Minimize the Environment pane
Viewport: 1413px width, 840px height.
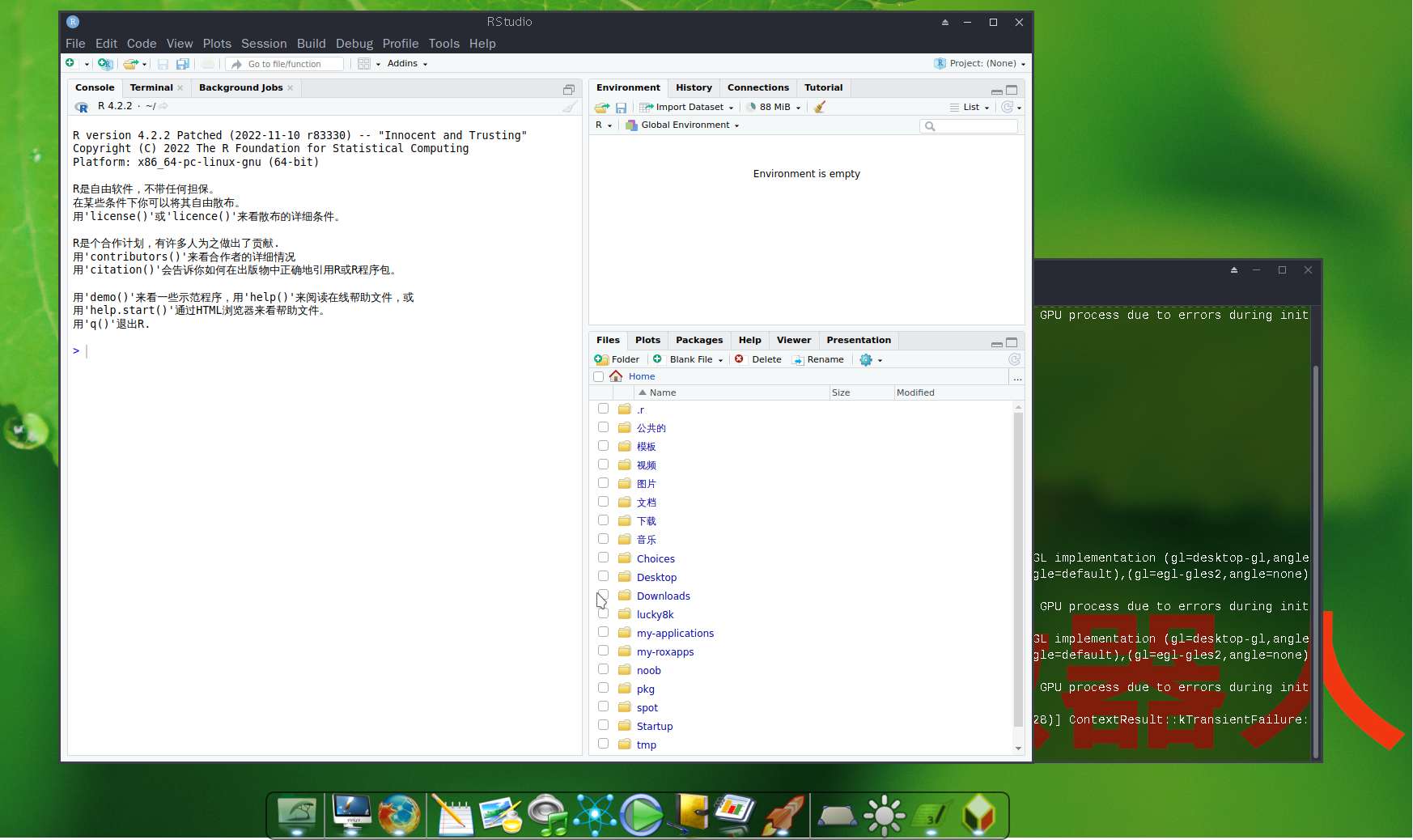997,91
